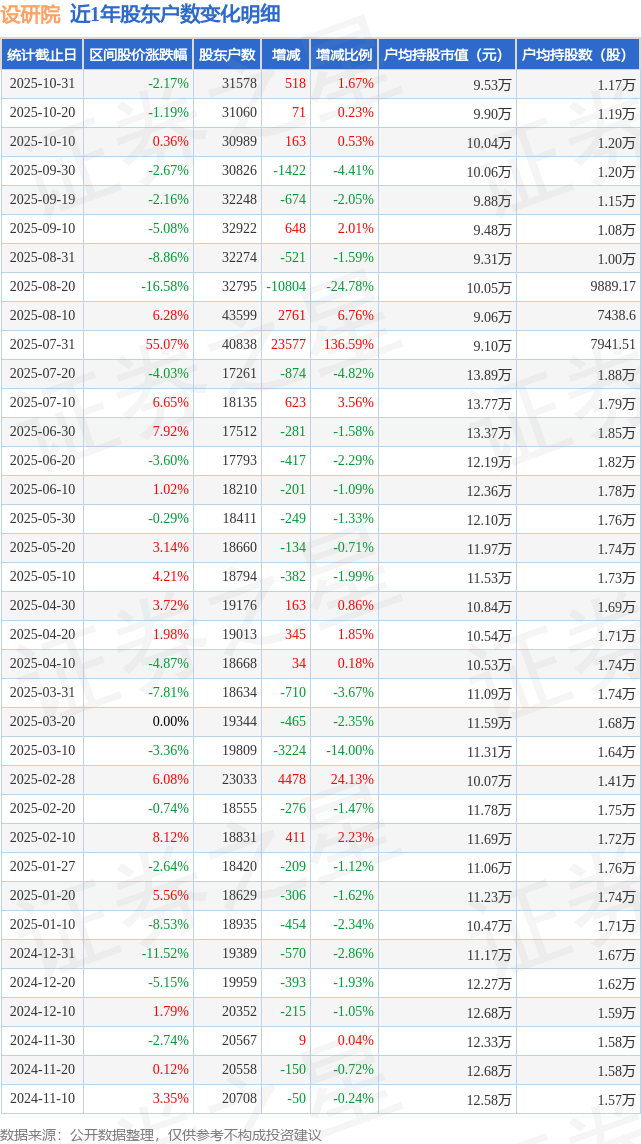Screen dimensions: 641x1144
Task: Select the 户均持股市值（元） column header
Action: [447, 55]
